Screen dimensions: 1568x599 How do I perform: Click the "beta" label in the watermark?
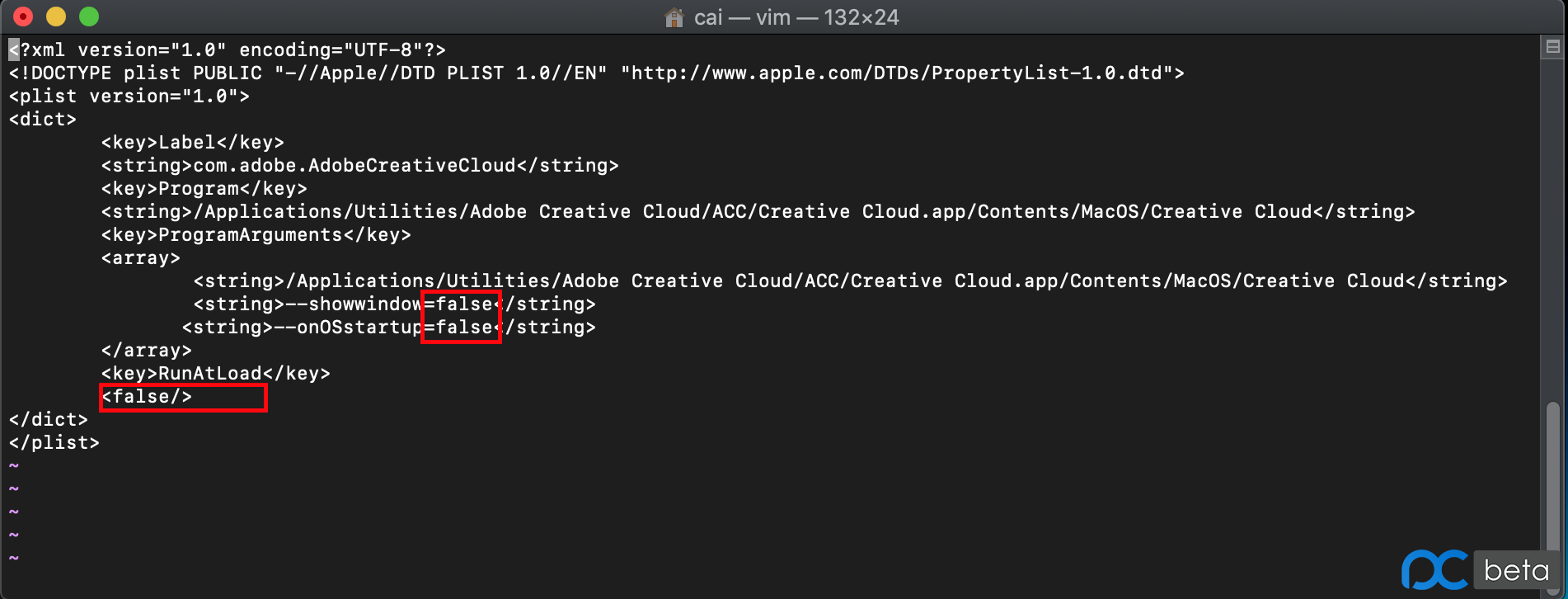[x=1516, y=570]
